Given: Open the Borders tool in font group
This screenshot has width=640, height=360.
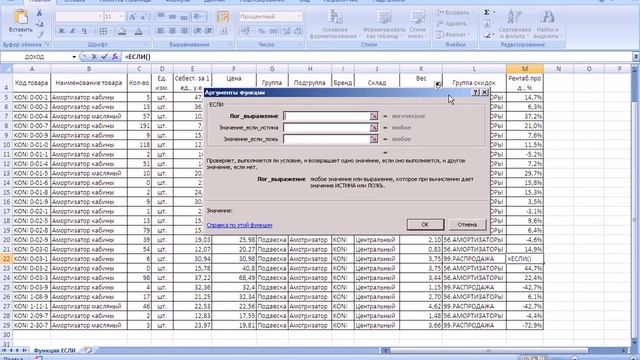Looking at the screenshot, I should pos(104,31).
